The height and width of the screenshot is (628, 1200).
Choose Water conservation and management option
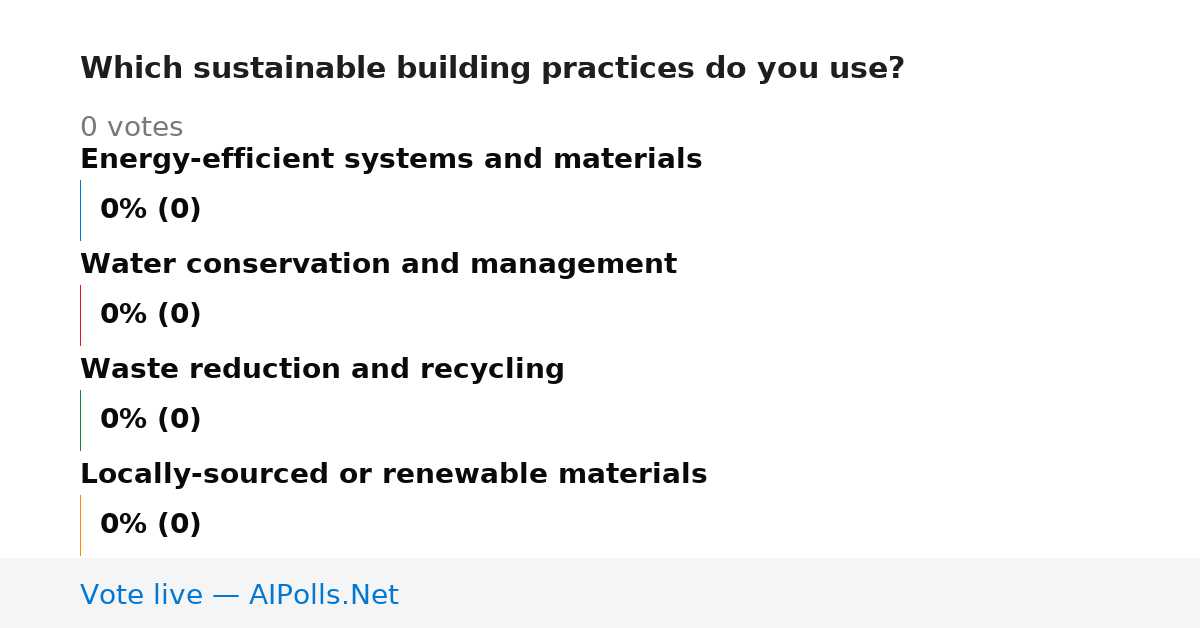pyautogui.click(x=378, y=265)
